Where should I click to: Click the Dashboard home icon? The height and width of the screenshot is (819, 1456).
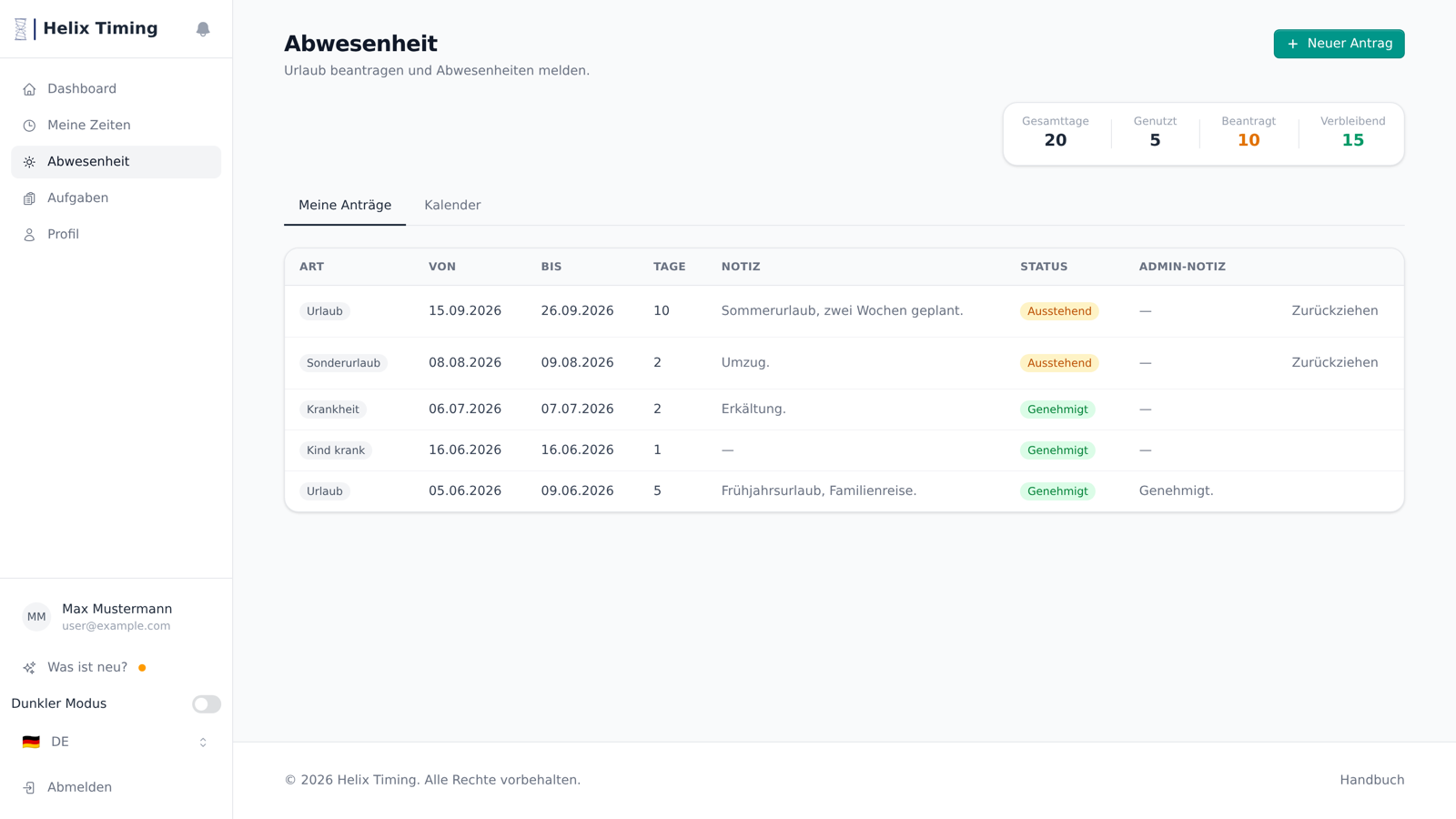(x=29, y=89)
